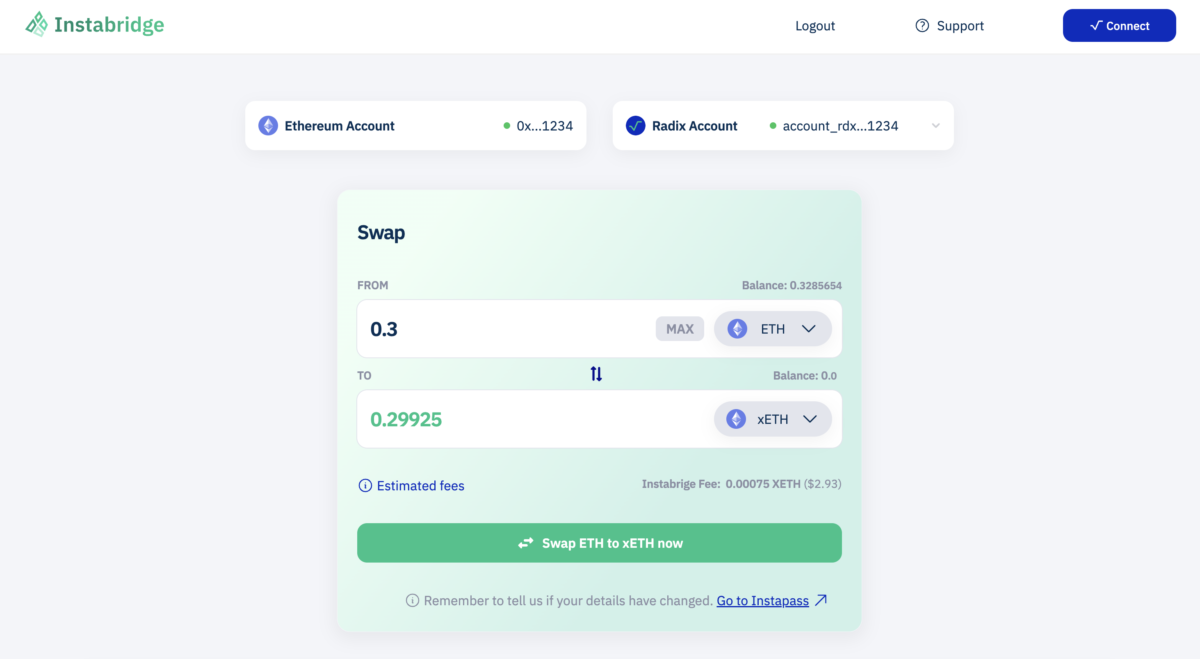Click the green status dot beside account_rdx...1234
This screenshot has height=659, width=1200.
(773, 126)
